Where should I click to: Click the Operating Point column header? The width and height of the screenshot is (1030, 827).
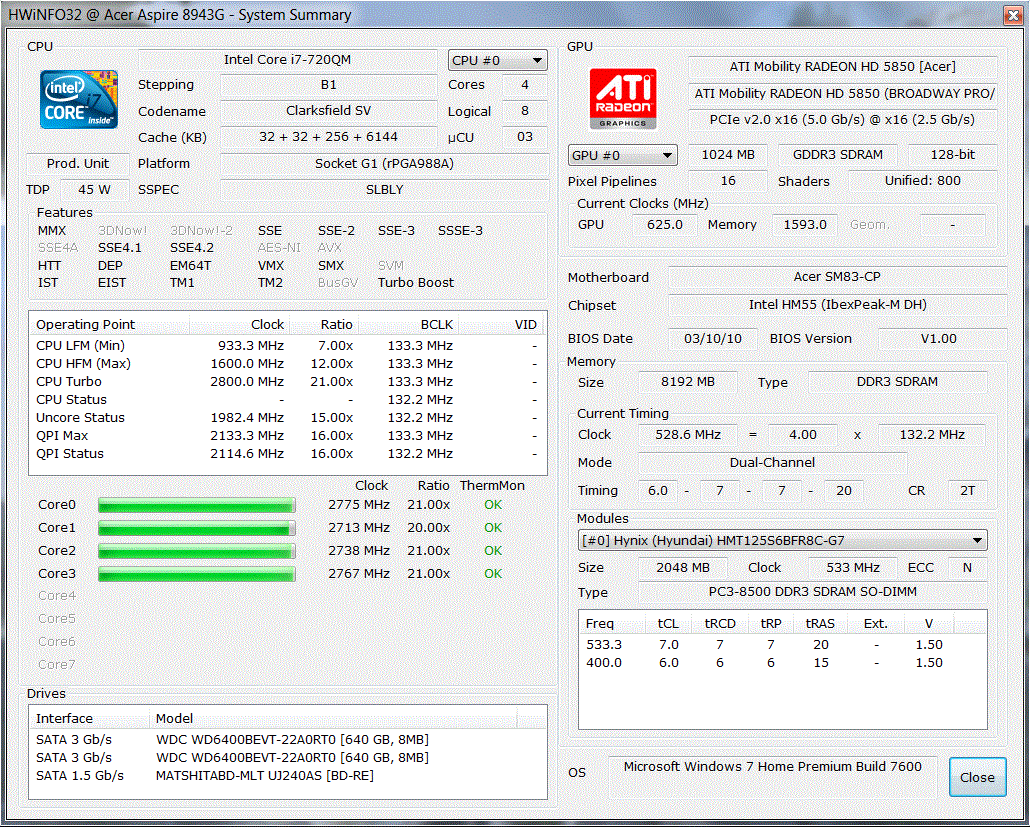[x=110, y=324]
